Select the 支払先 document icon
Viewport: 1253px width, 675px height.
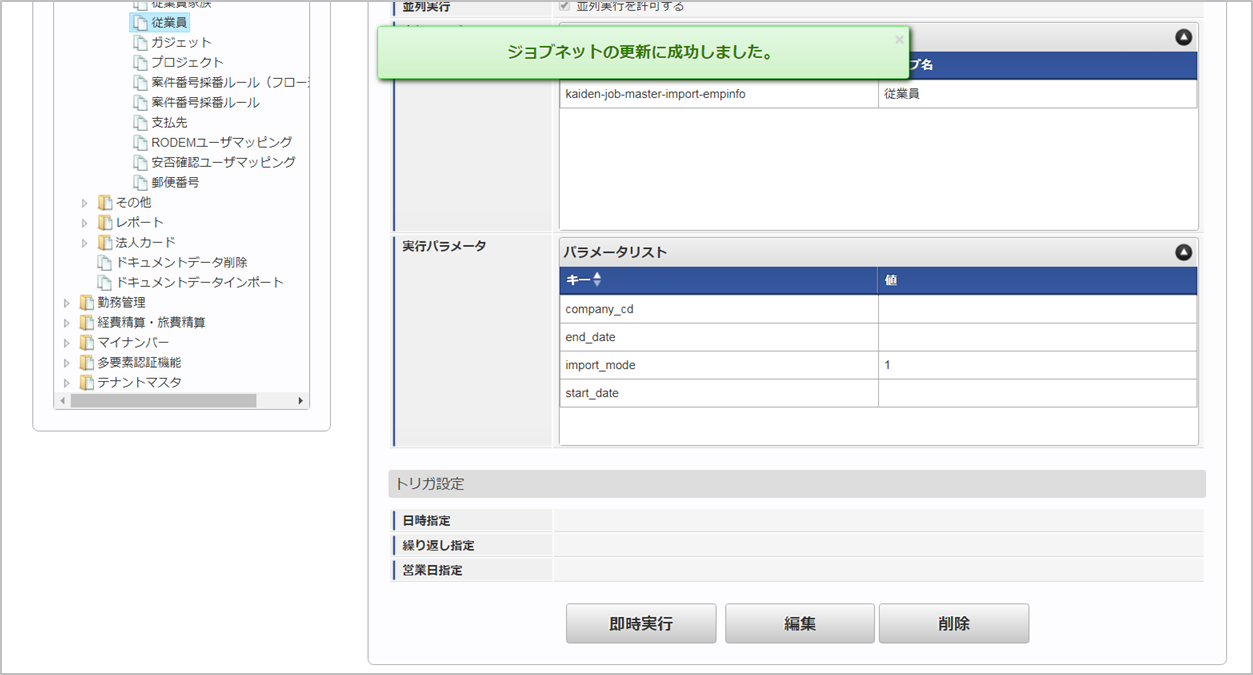(140, 122)
